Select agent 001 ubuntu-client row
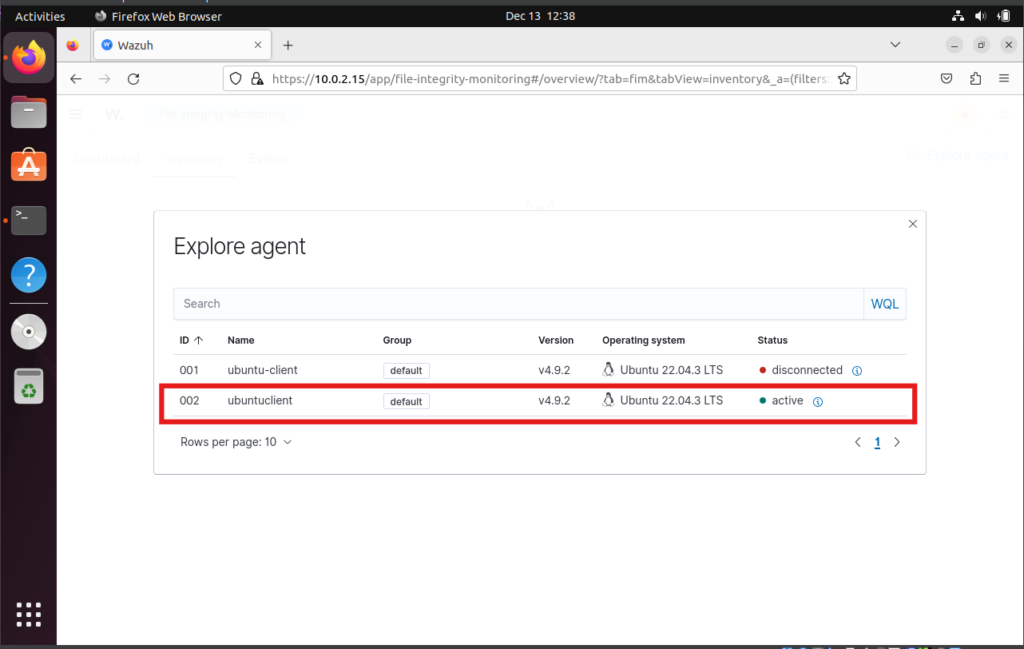 pos(539,370)
